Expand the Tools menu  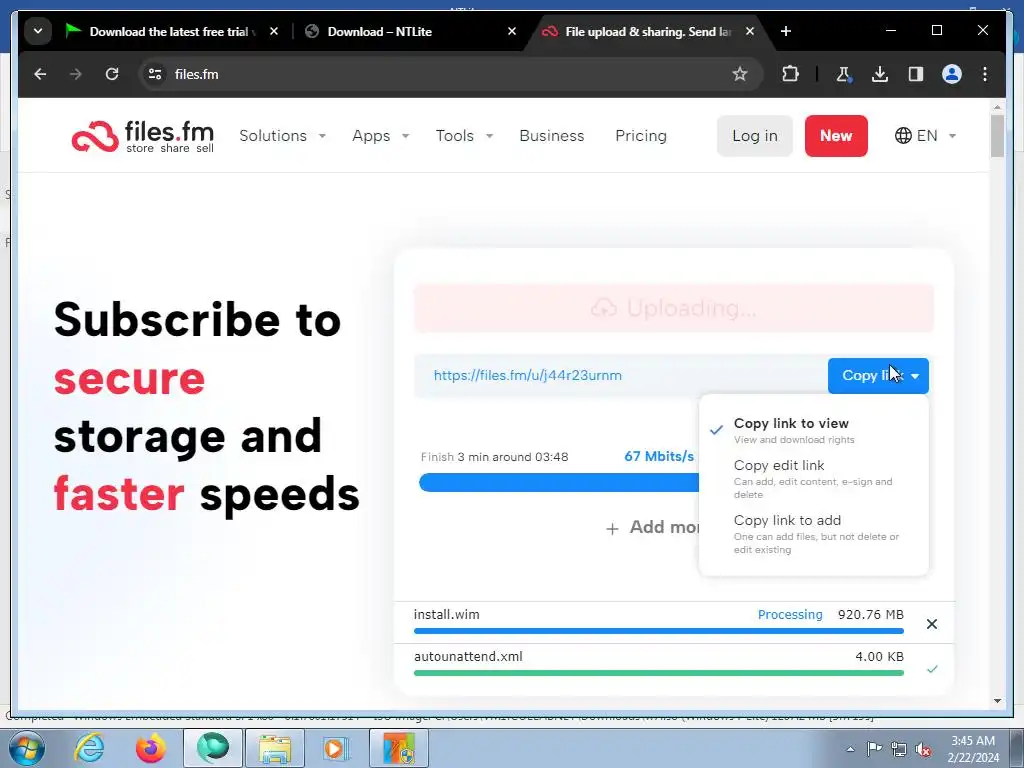click(x=464, y=136)
